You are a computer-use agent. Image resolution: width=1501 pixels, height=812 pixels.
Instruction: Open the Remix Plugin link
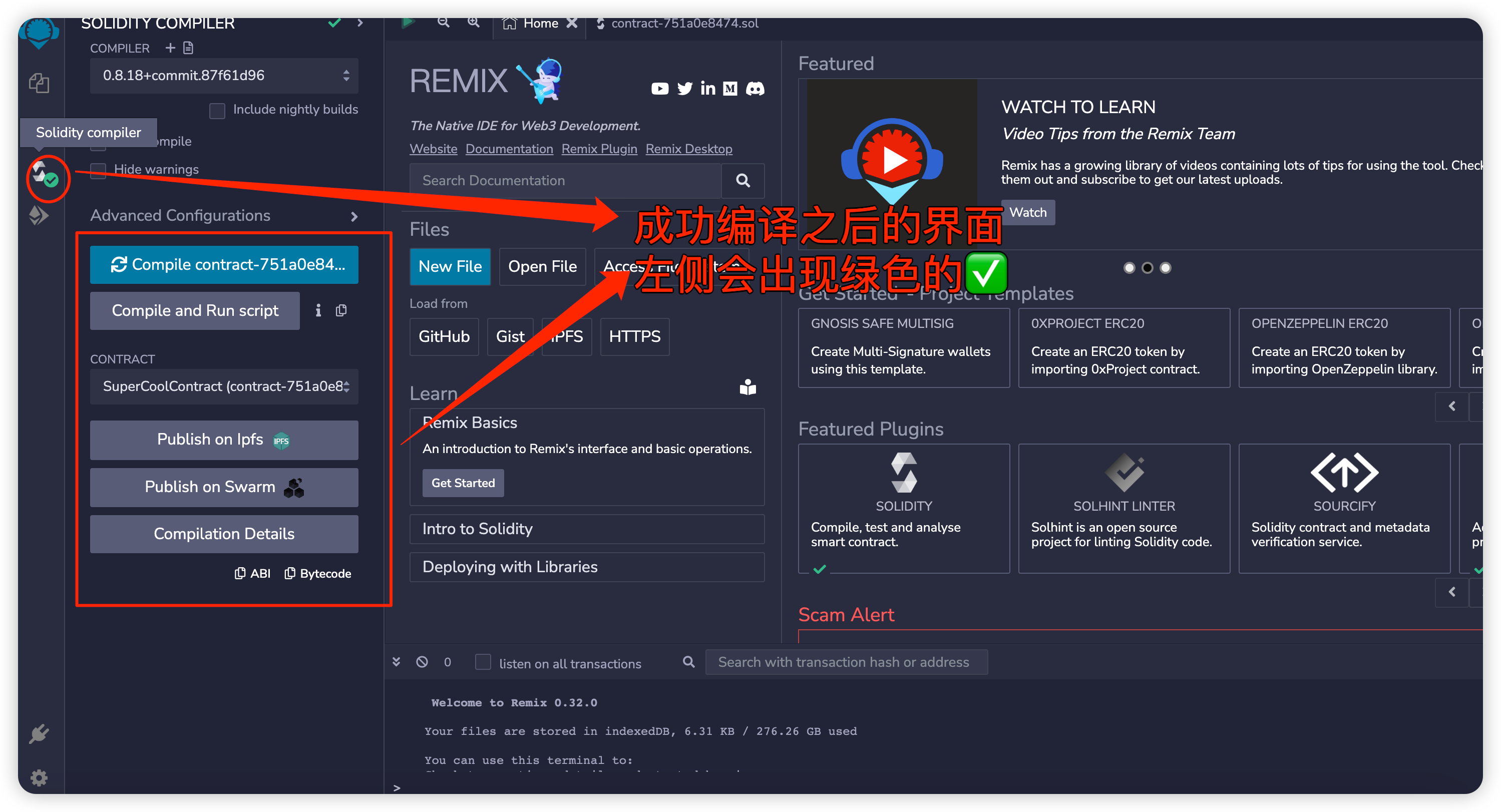pyautogui.click(x=600, y=149)
